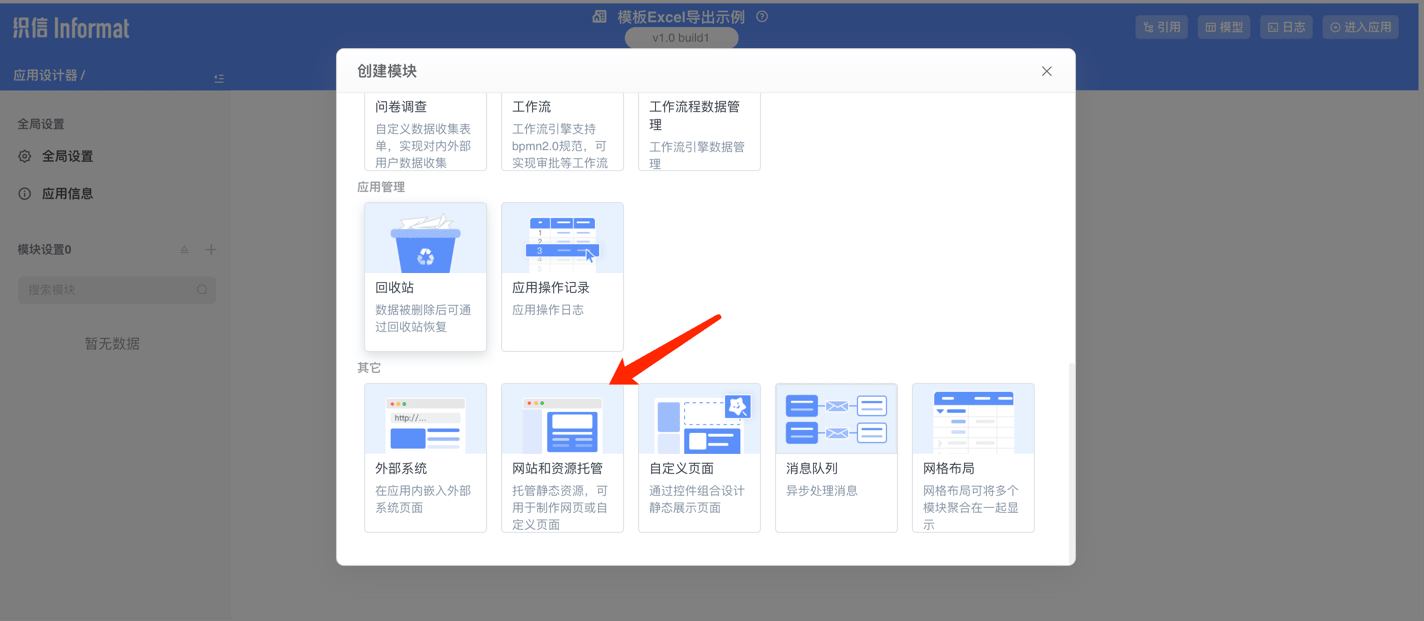Click the 识信 Informat logo

(70, 27)
